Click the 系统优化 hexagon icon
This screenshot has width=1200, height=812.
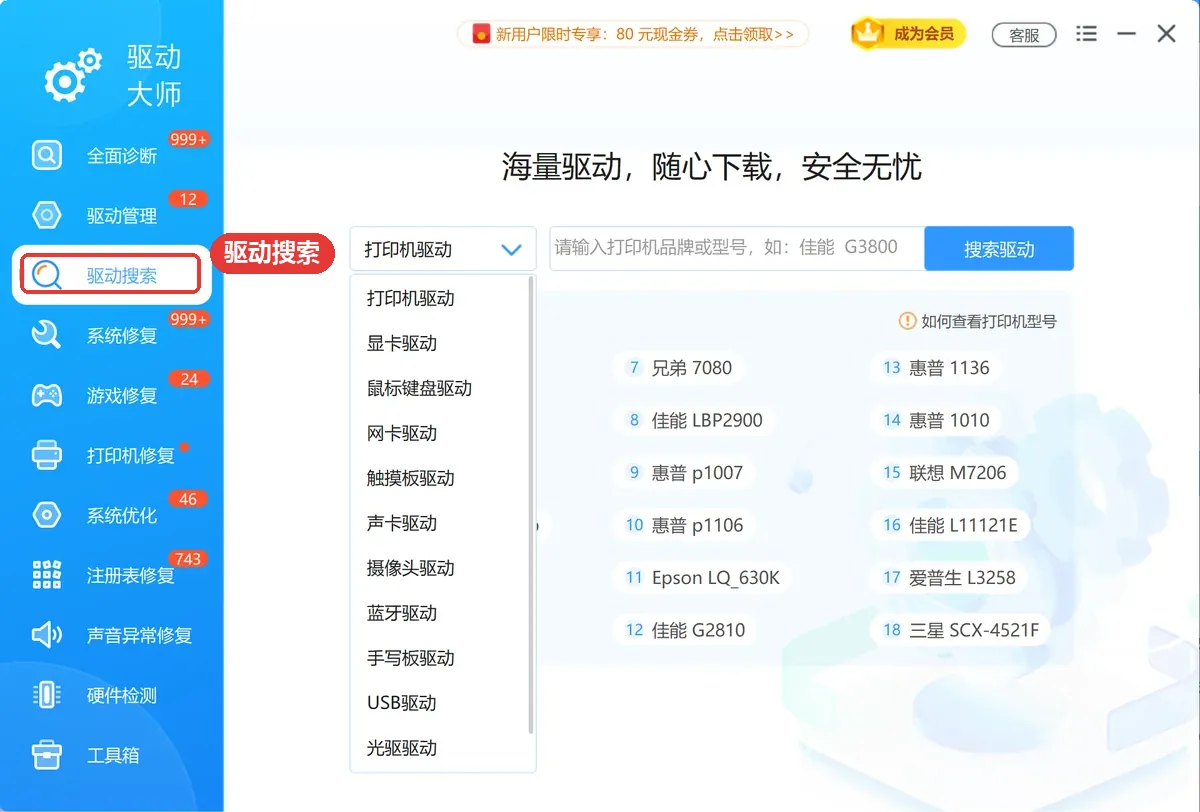pos(47,515)
